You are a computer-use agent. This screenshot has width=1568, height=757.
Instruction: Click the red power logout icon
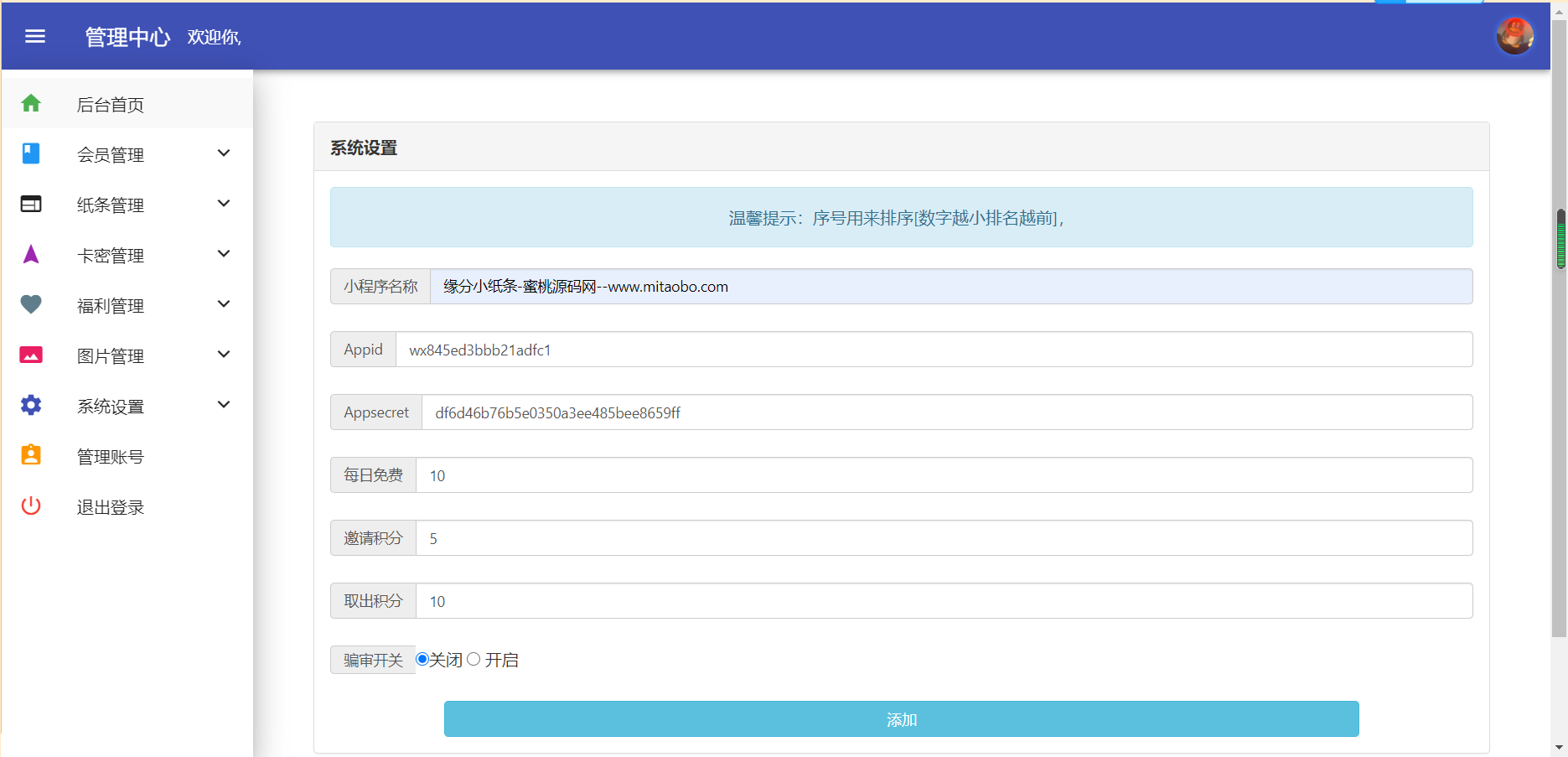click(31, 506)
